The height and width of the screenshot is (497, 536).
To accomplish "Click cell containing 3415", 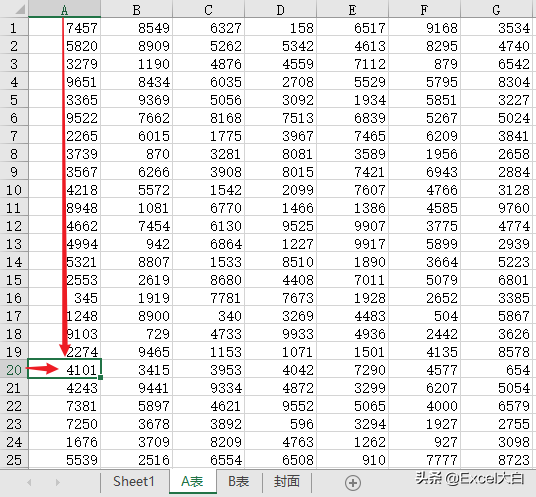I will pyautogui.click(x=137, y=370).
